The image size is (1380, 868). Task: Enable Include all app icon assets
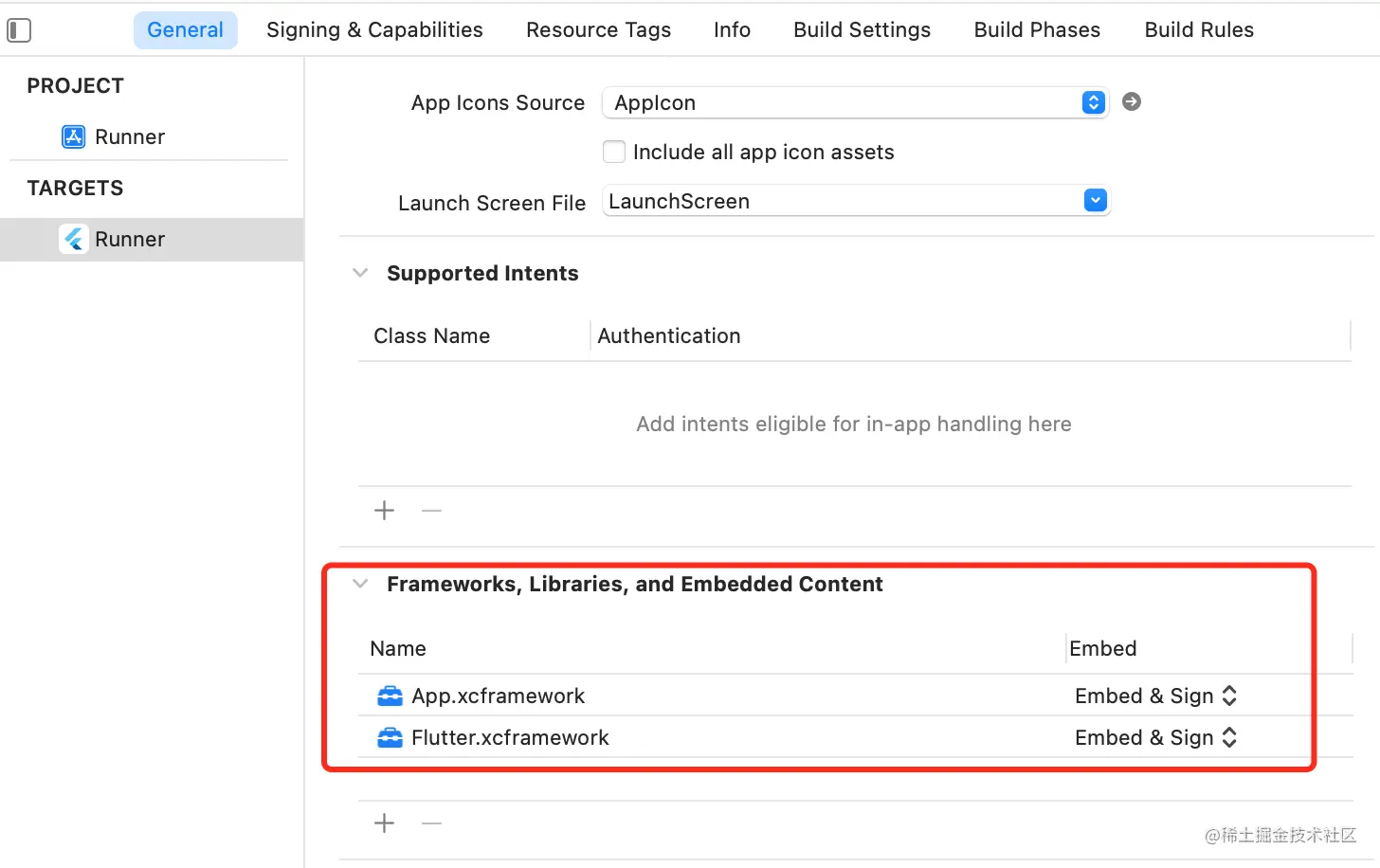point(614,152)
